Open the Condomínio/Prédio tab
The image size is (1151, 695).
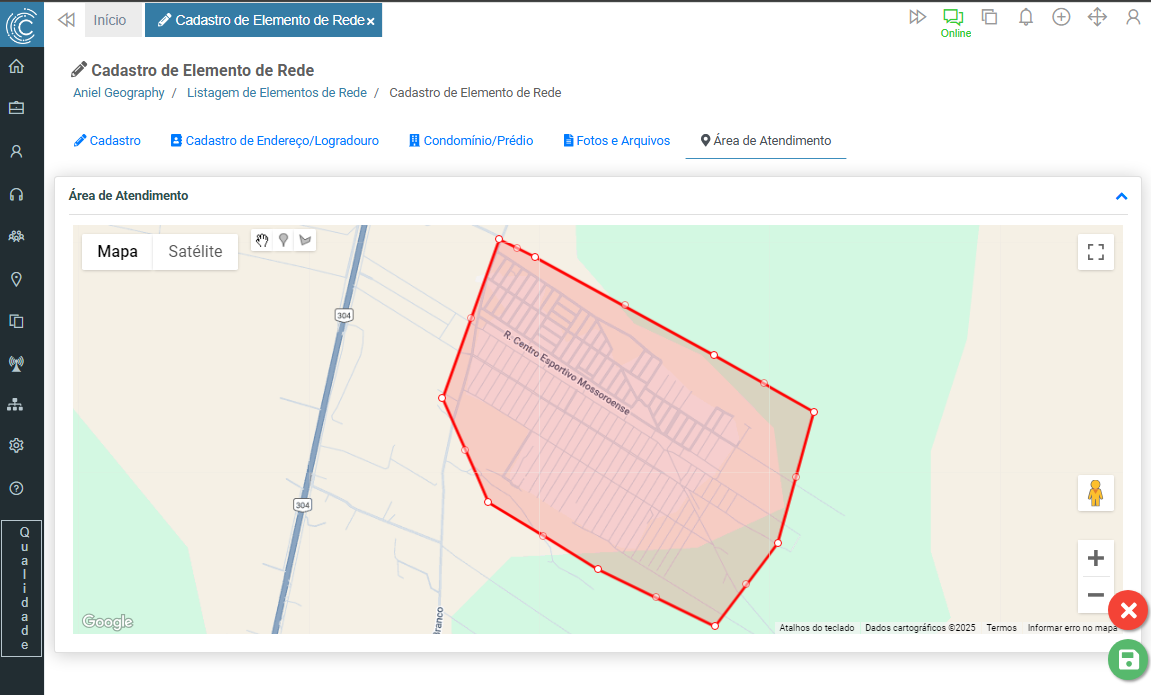click(x=471, y=141)
